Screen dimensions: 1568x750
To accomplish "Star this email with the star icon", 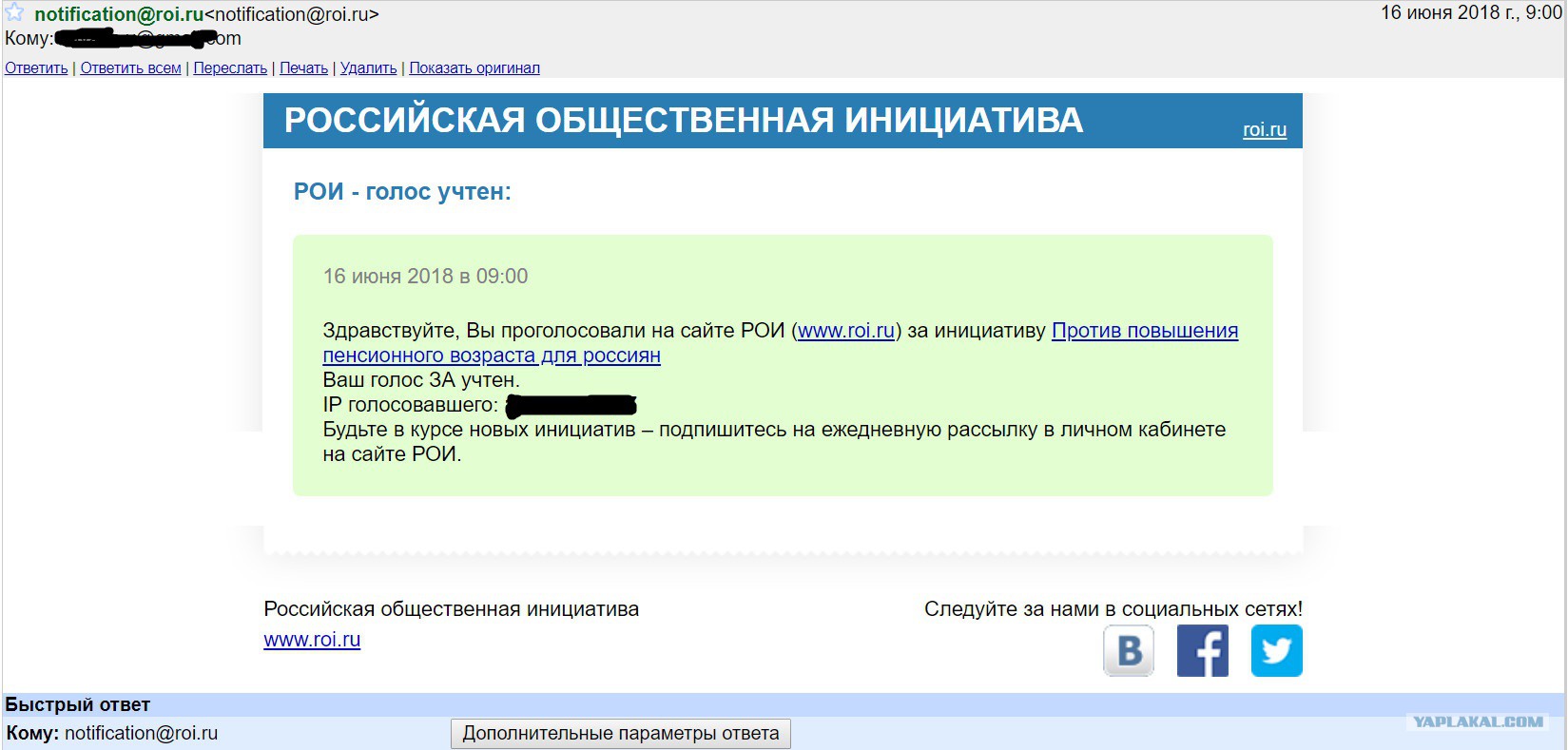I will click(x=15, y=13).
